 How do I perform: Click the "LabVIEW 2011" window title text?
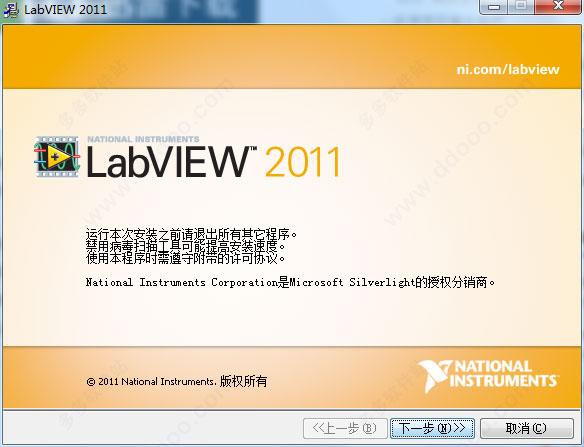pyautogui.click(x=66, y=9)
